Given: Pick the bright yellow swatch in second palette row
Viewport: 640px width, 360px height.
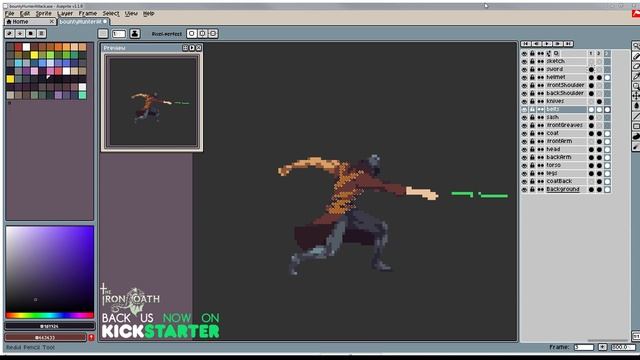Looking at the screenshot, I should (34, 55).
